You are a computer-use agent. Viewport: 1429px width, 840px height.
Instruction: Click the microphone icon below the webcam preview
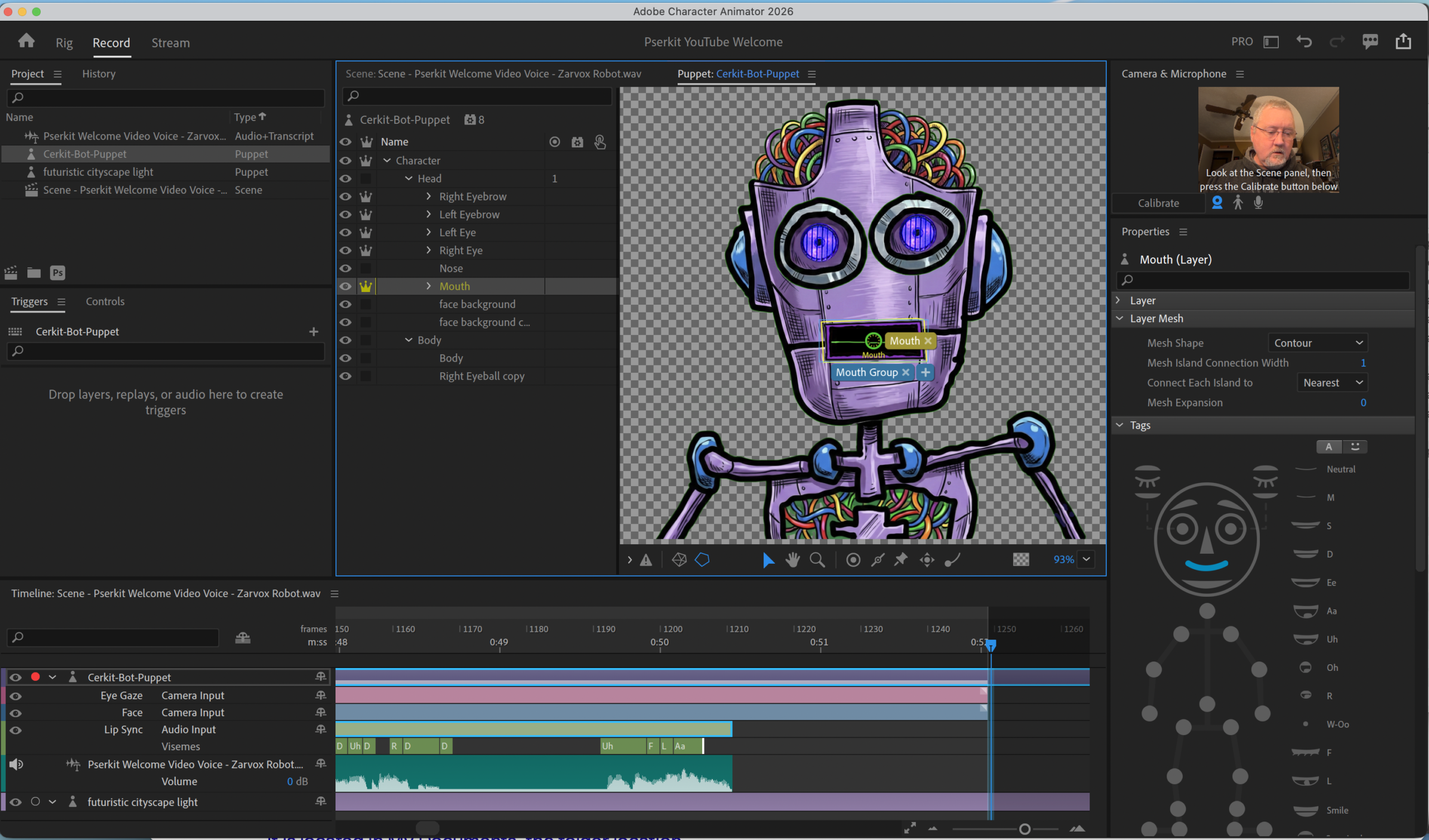pyautogui.click(x=1258, y=203)
